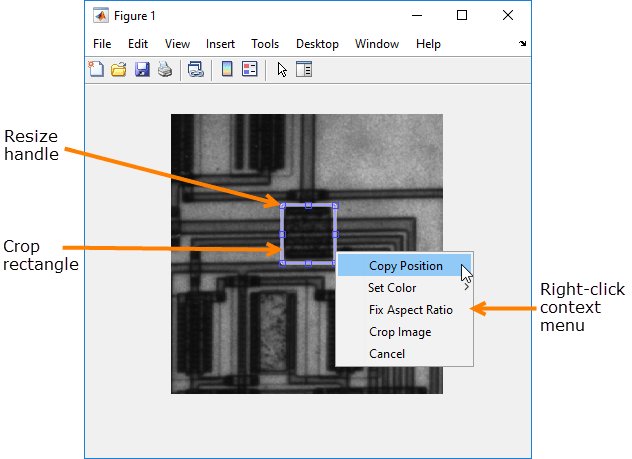Save the figure using the floppy disk icon
The image size is (632, 459).
[142, 70]
